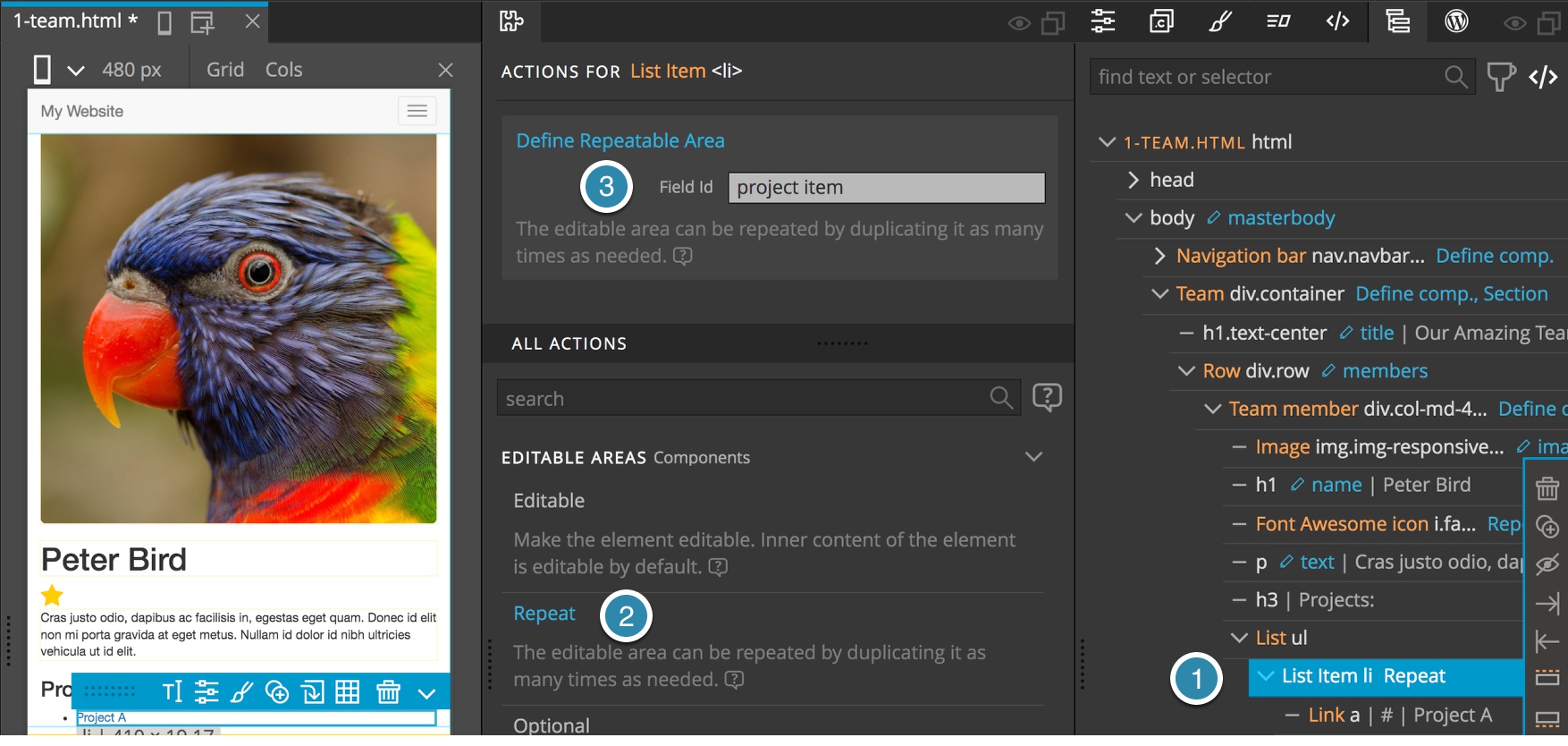Image resolution: width=1568 pixels, height=746 pixels.
Task: Click the duplicate icon in element toolbar
Action: click(x=277, y=691)
